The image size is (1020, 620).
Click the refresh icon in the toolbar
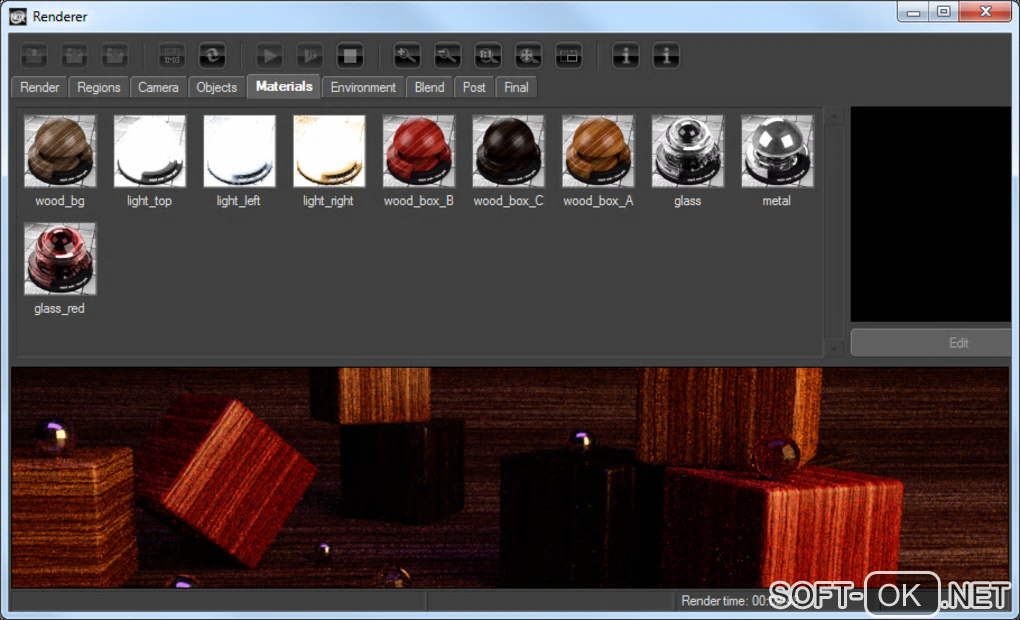pyautogui.click(x=212, y=55)
